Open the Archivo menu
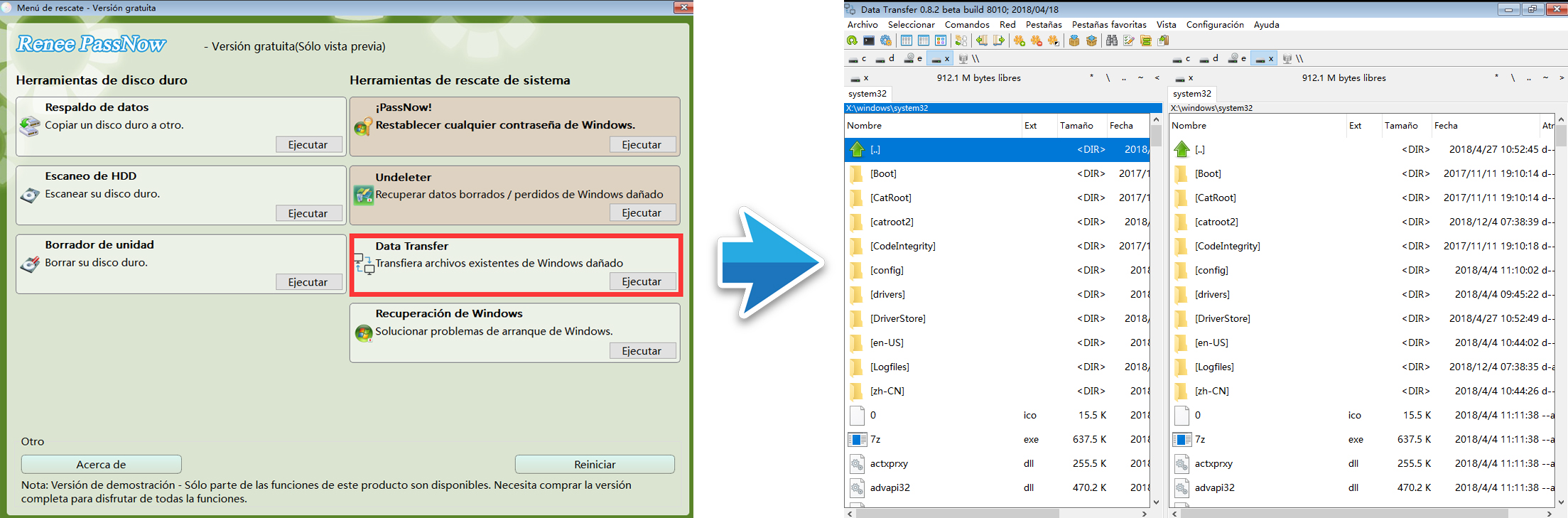Screen dimensions: 1568x518 863,24
